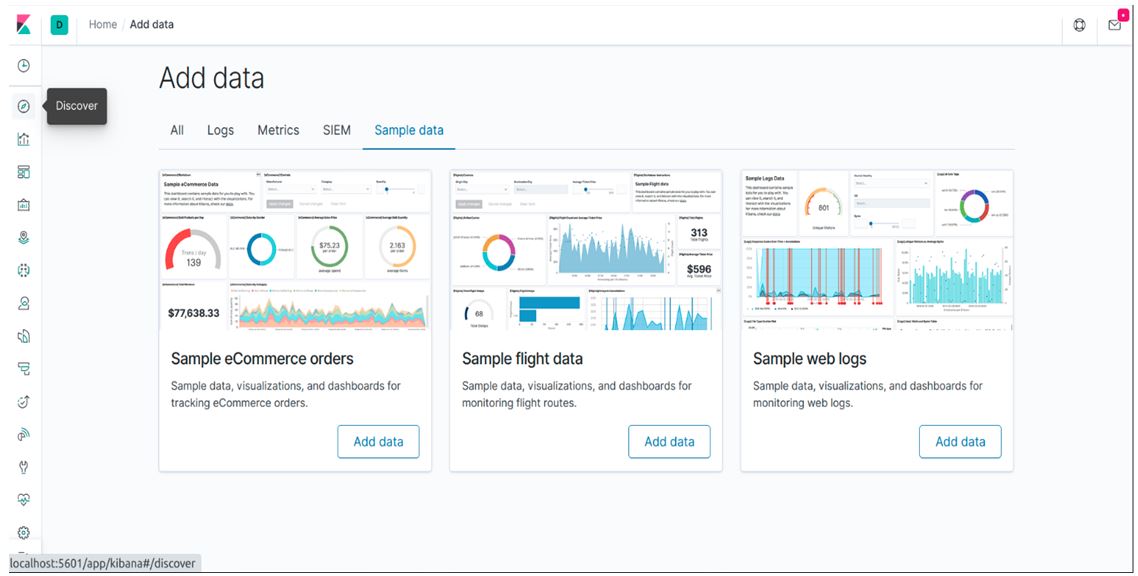Click the Help icon in the header
The width and height of the screenshot is (1138, 576).
(x=1080, y=25)
